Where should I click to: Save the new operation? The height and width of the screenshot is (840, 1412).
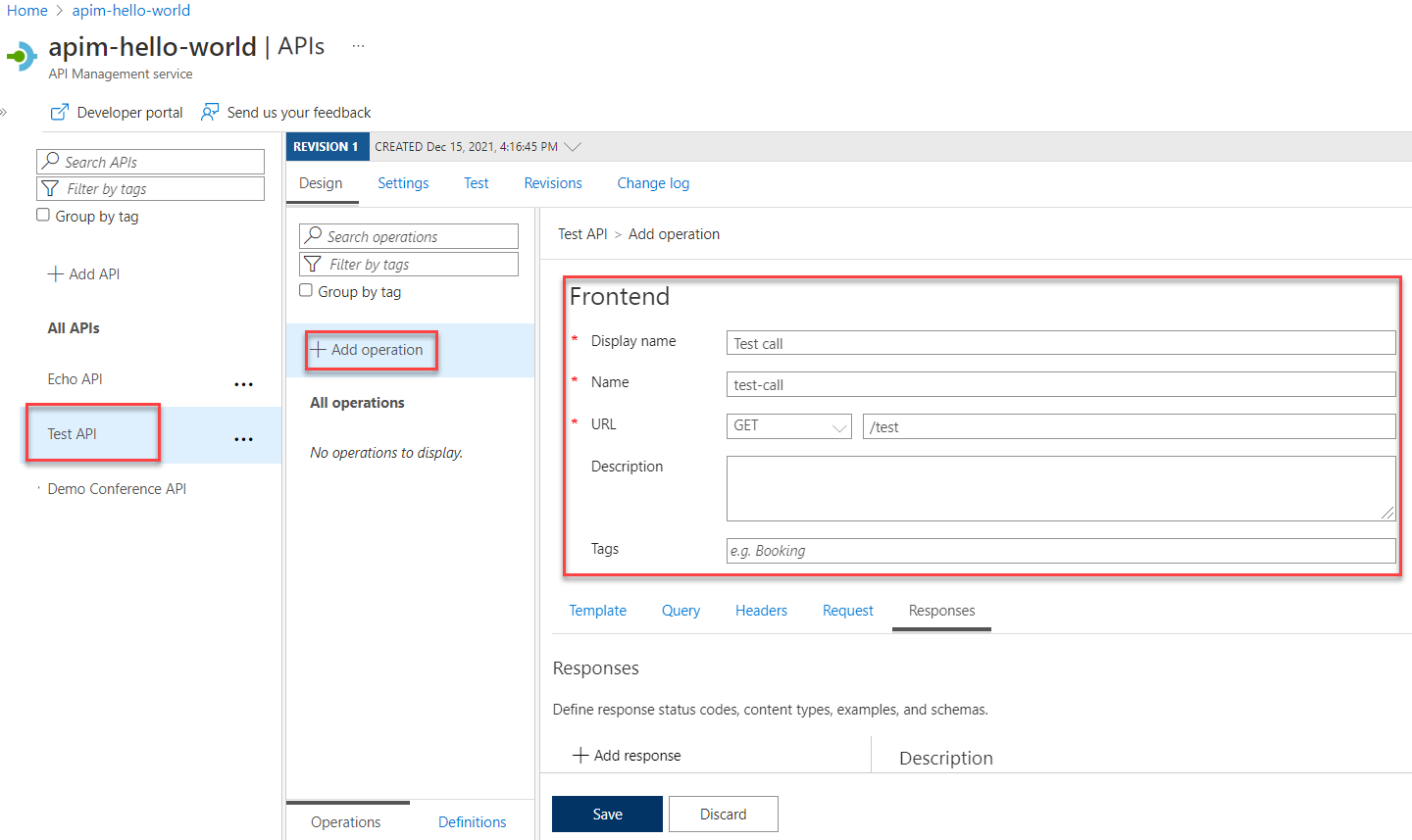(x=607, y=814)
